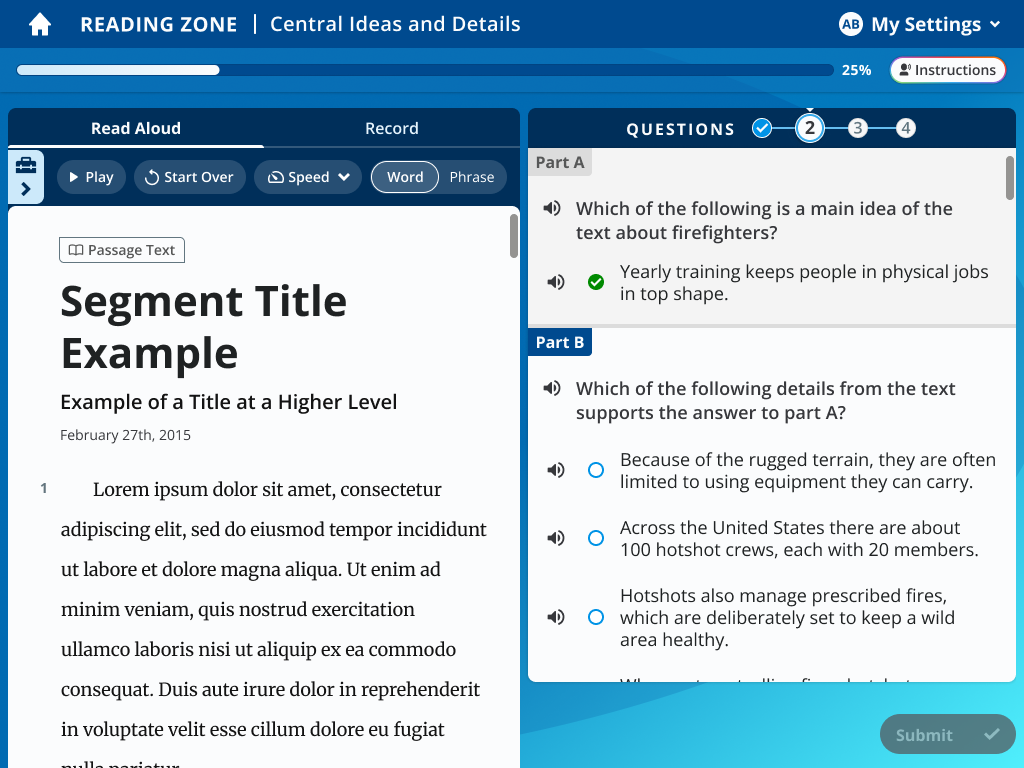Click the READING ZONE title
Viewport: 1024px width, 768px height.
coord(159,25)
